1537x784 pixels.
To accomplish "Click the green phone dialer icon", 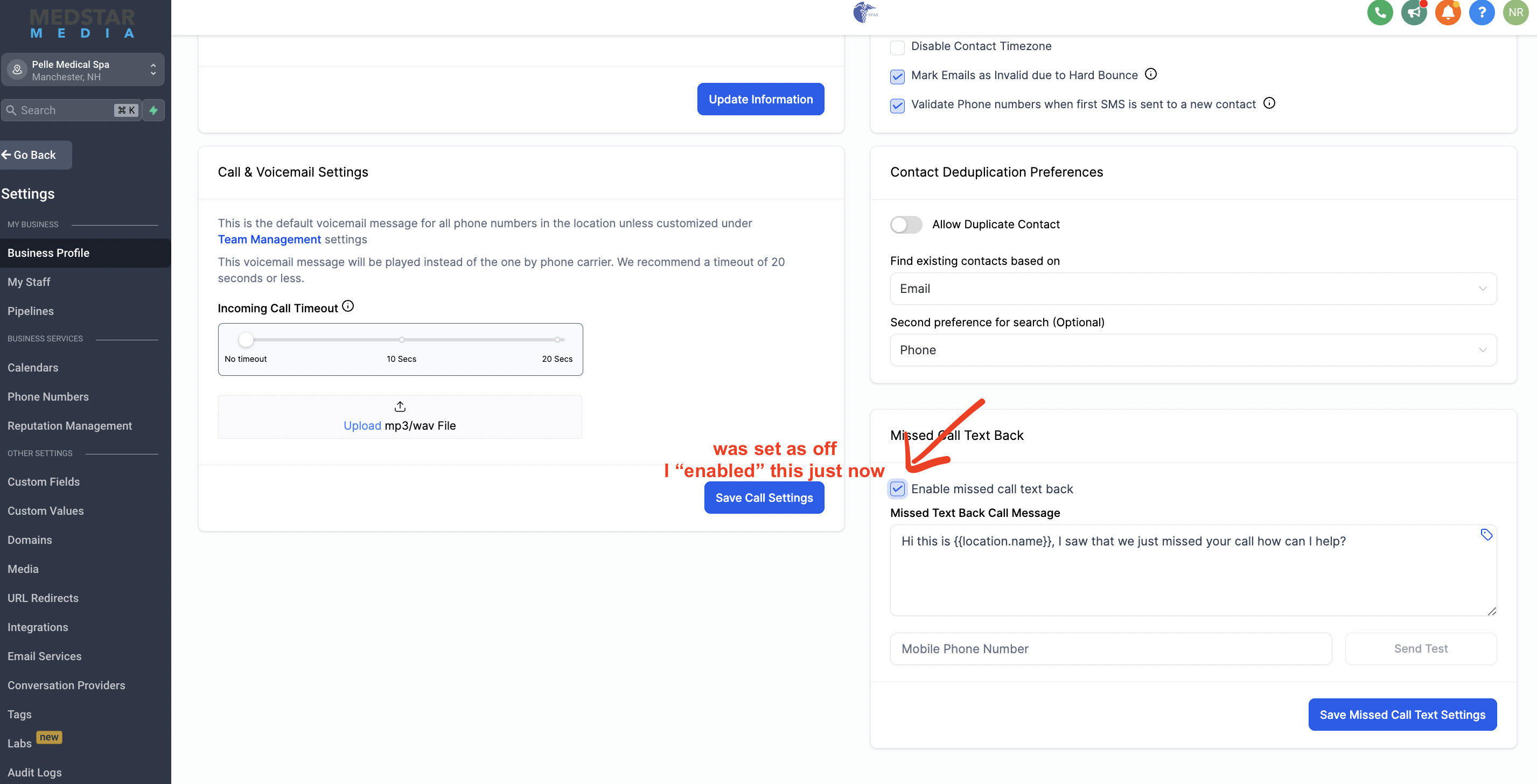I will 1380,12.
